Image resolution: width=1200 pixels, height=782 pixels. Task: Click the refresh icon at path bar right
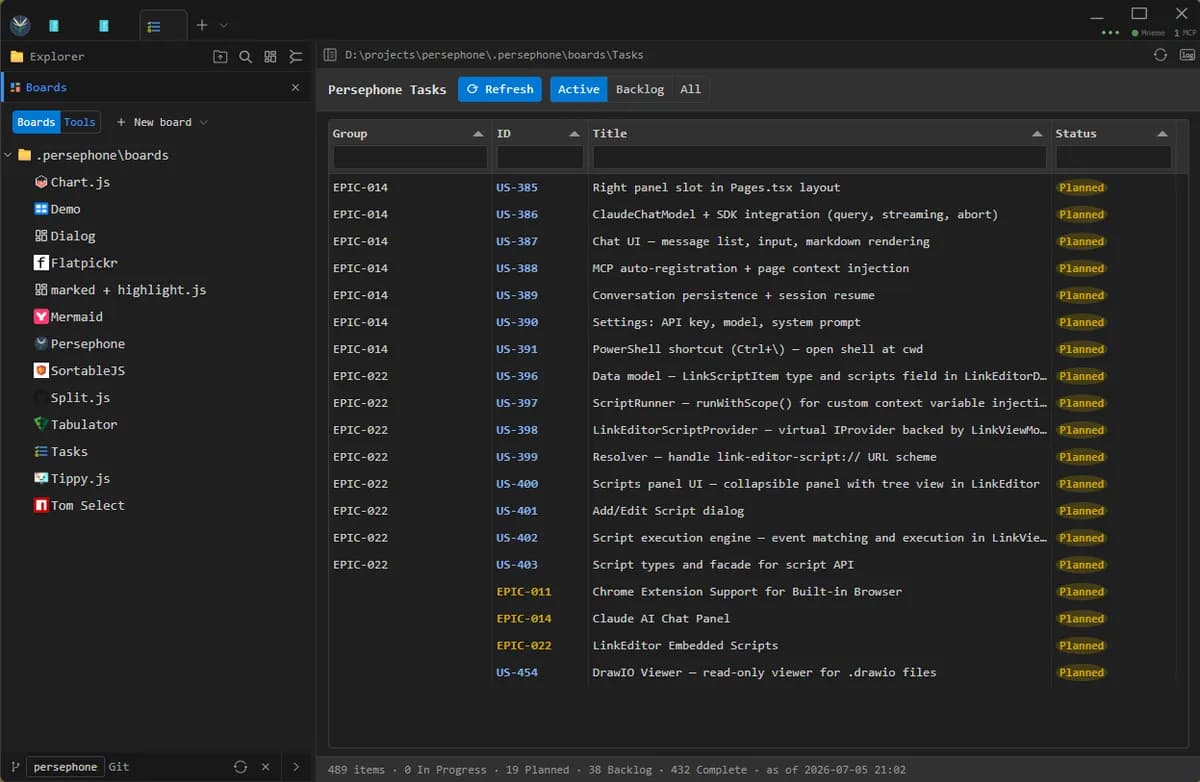click(x=1160, y=55)
